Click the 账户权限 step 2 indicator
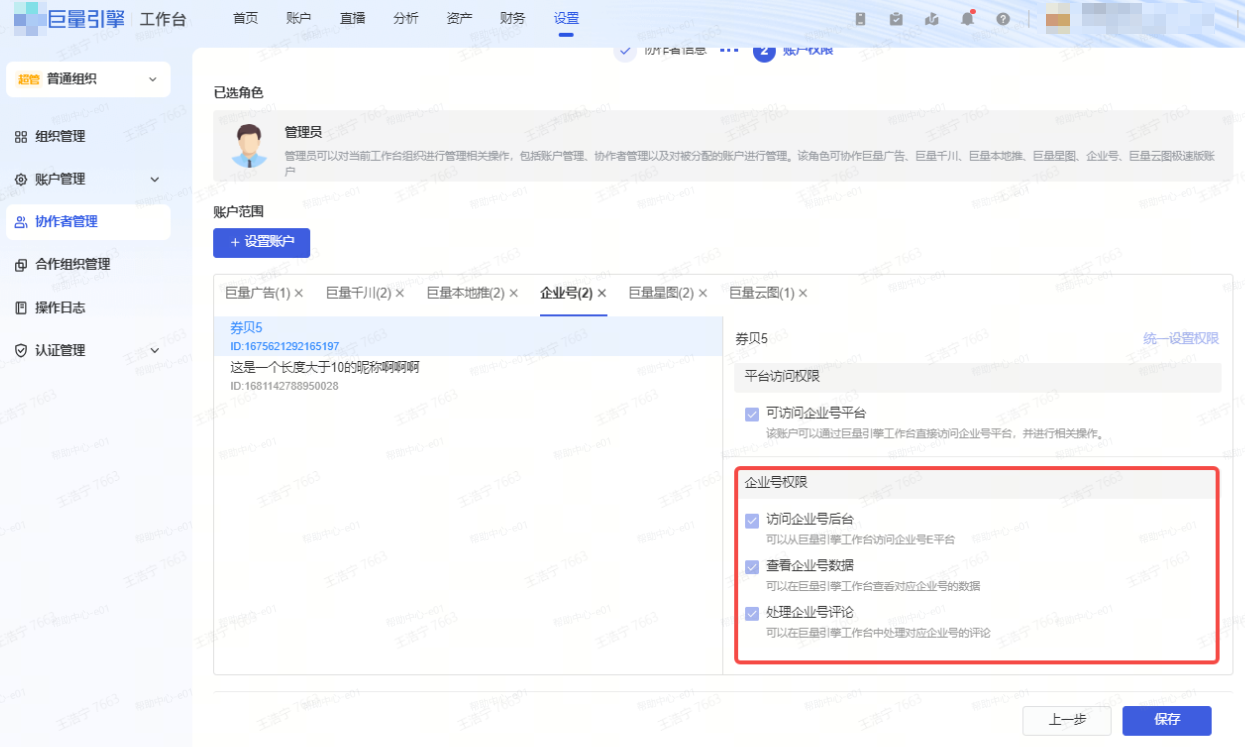The height and width of the screenshot is (747, 1245). pos(793,49)
